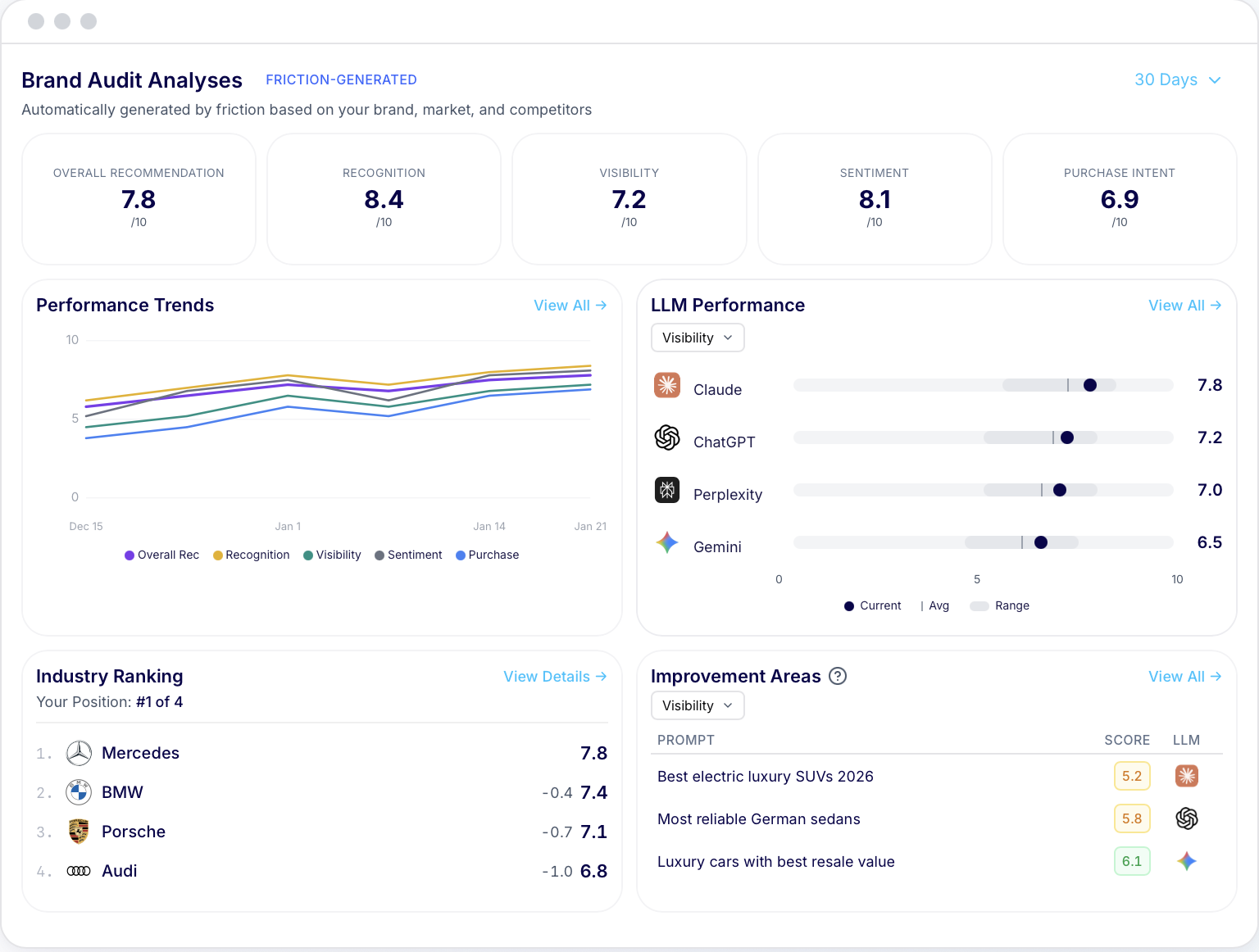Open the Visibility dropdown in LLM Performance
This screenshot has height=952, width=1259.
698,338
